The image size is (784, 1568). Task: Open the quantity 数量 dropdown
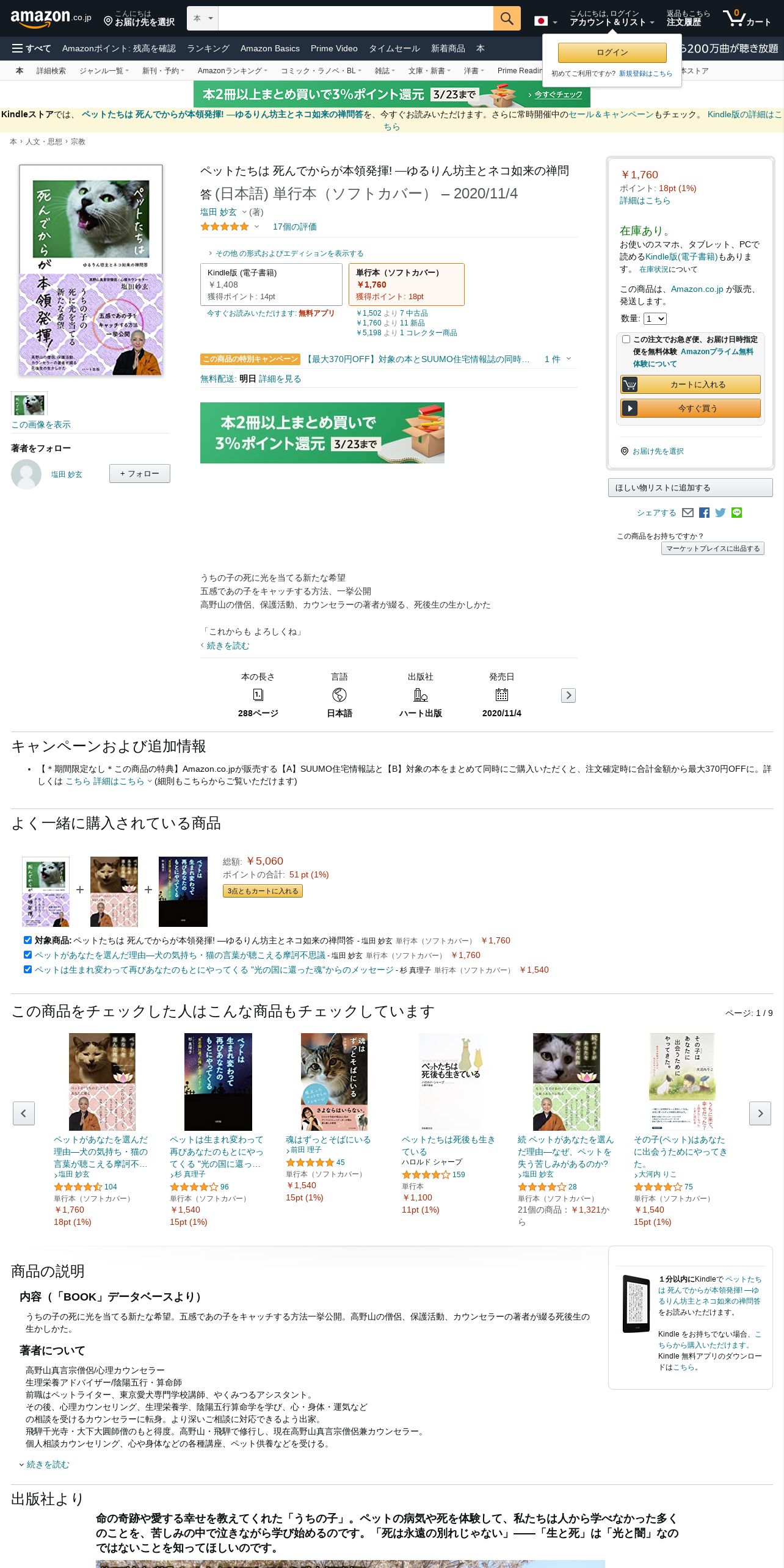pos(655,319)
